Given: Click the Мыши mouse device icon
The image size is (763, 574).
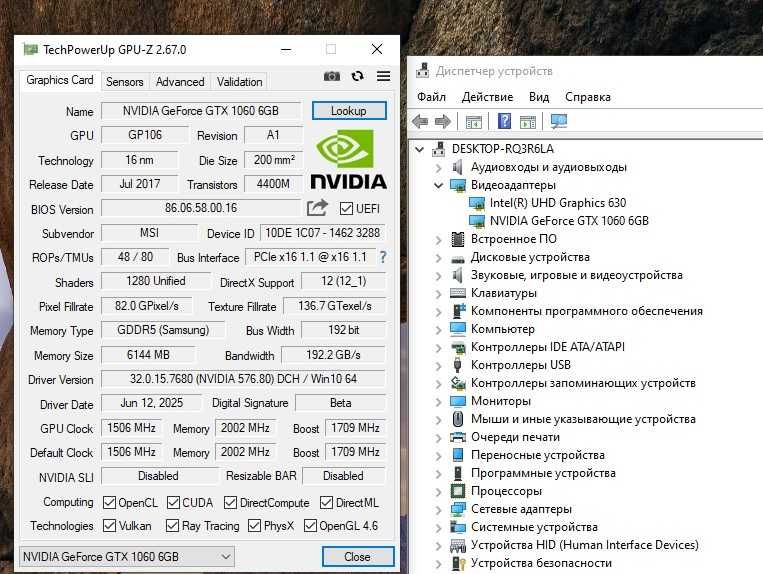Looking at the screenshot, I should (457, 419).
